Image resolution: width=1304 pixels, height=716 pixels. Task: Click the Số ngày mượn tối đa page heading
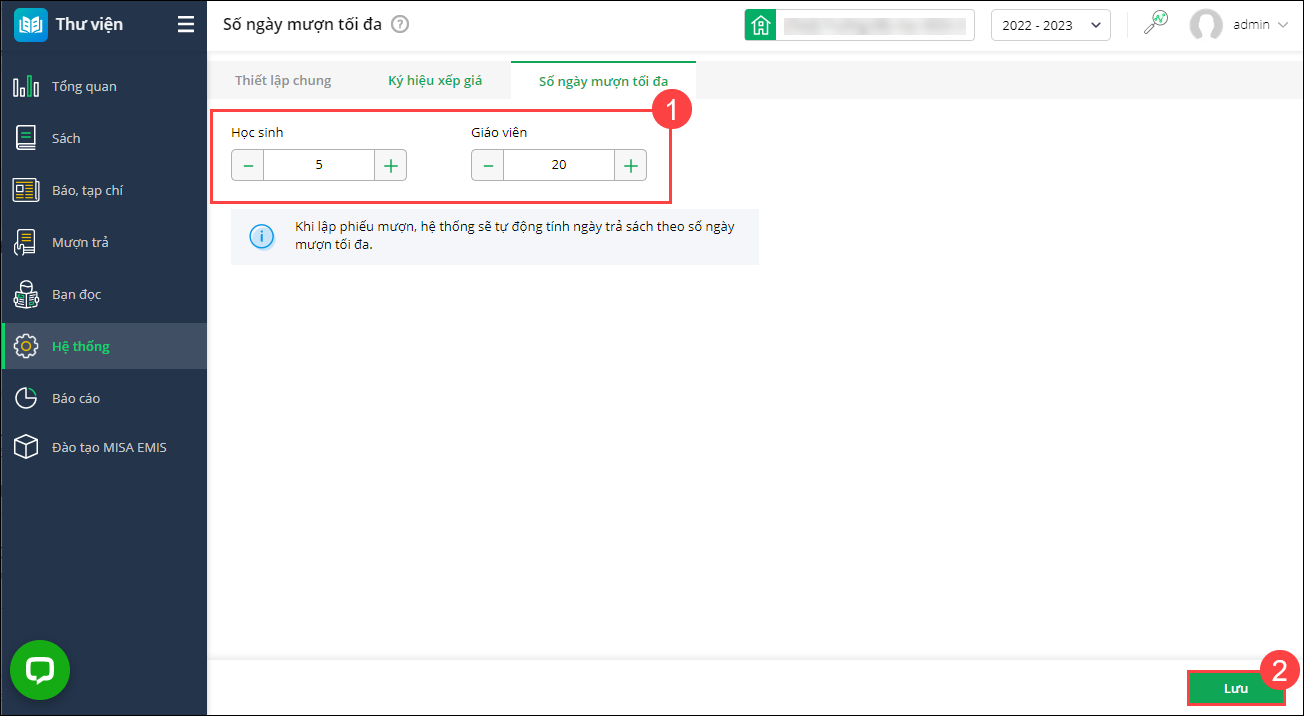click(302, 24)
